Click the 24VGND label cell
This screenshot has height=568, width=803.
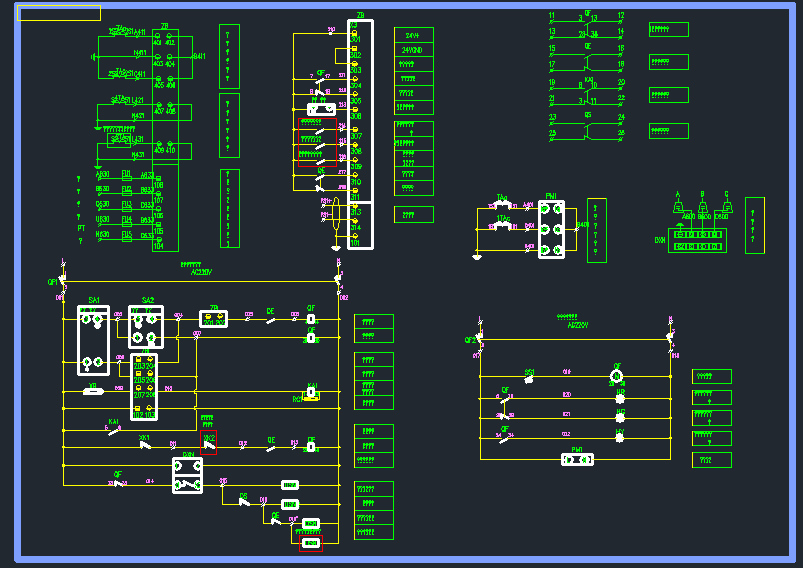[x=413, y=49]
